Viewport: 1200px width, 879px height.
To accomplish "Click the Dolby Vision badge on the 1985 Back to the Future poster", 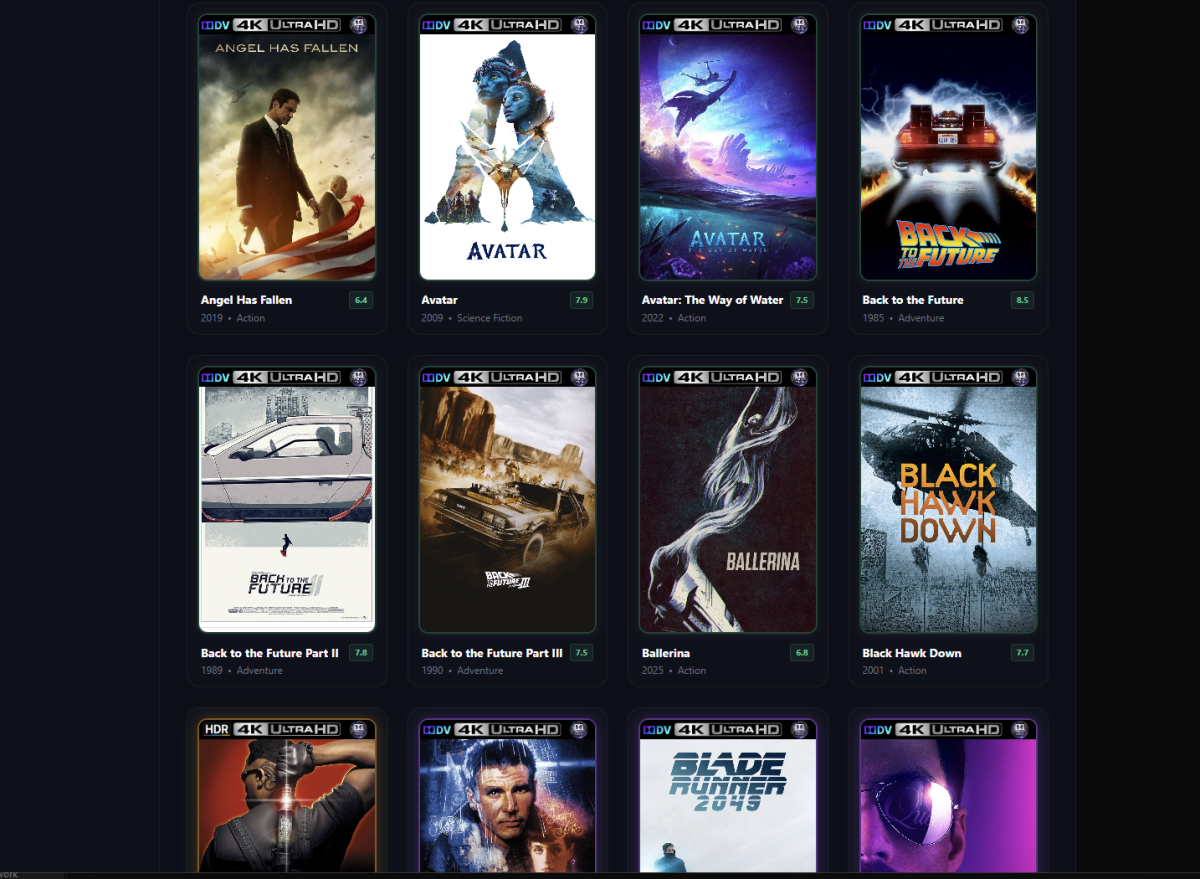I will (x=878, y=25).
